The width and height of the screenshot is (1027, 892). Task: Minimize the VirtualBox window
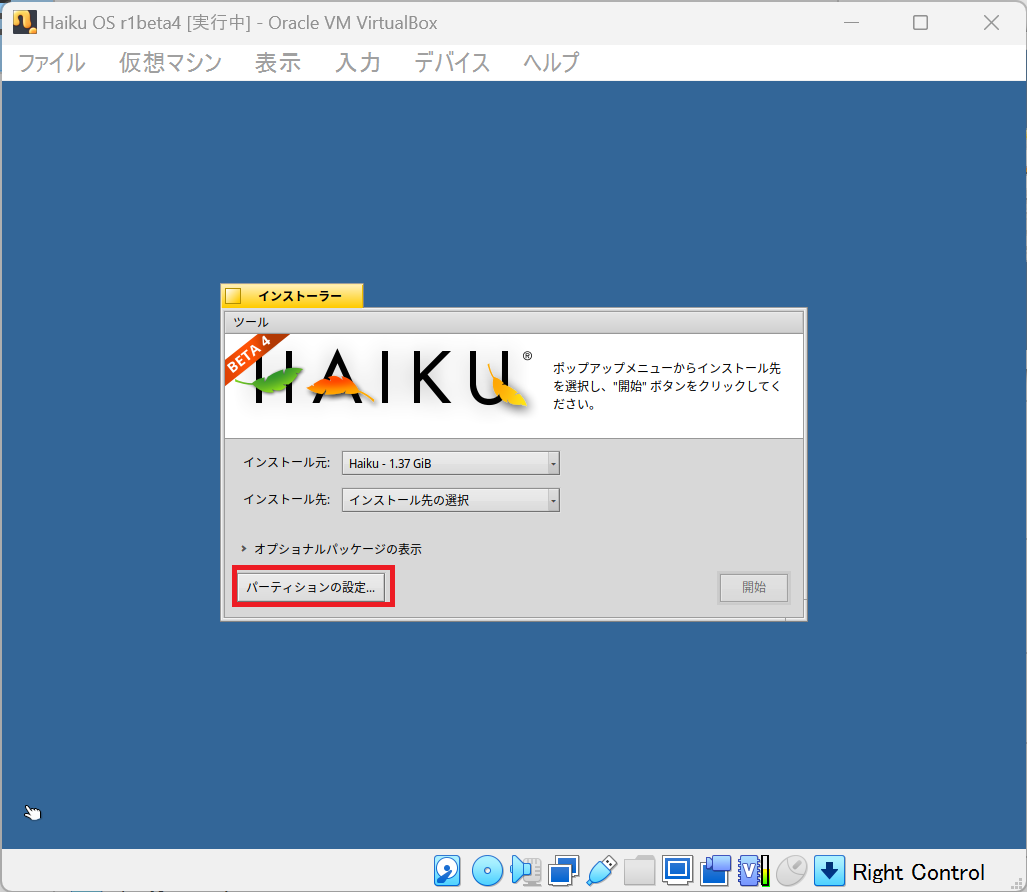pyautogui.click(x=851, y=22)
